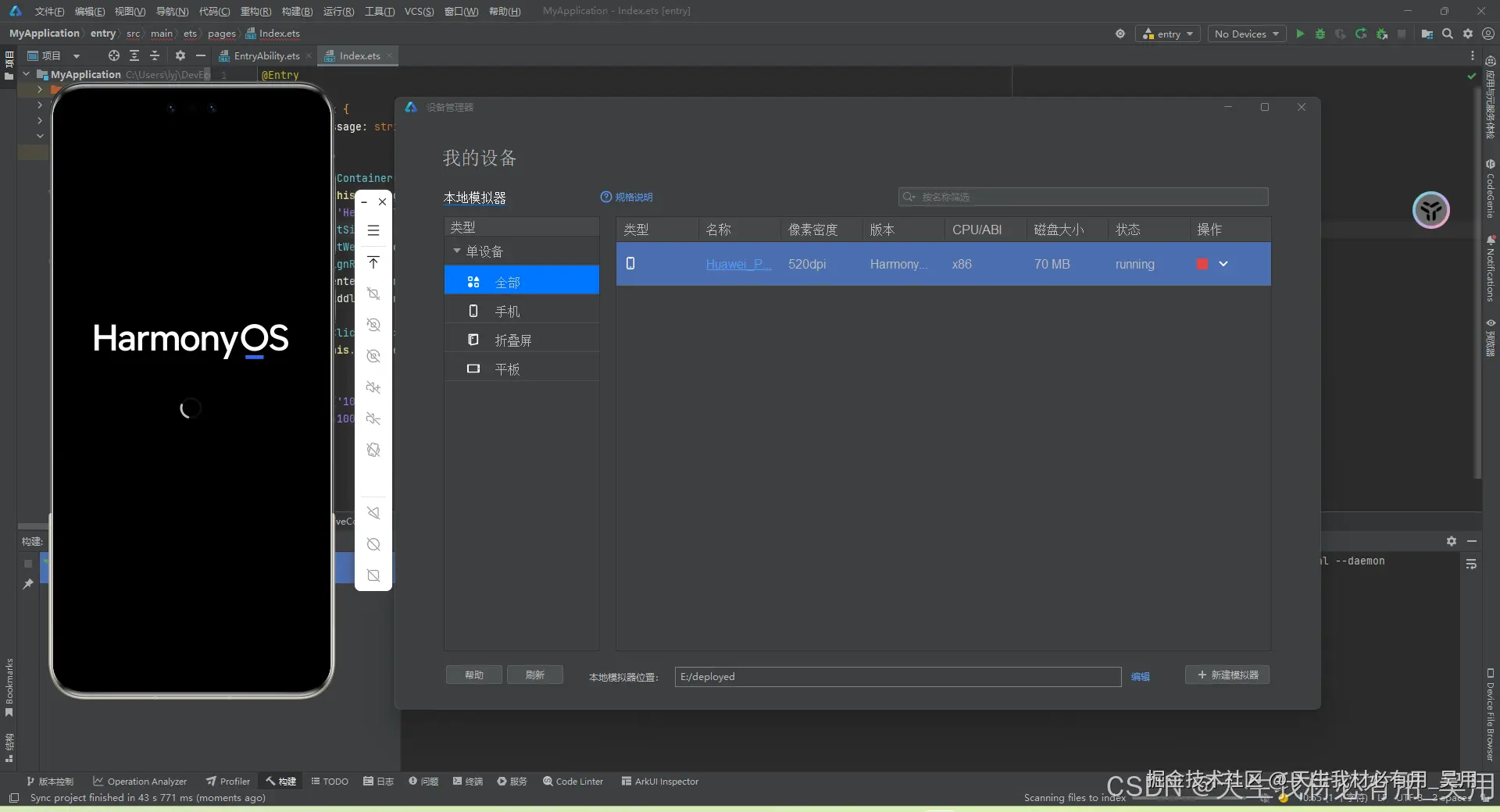Open the Profiler tool window
This screenshot has height=812, width=1500.
(228, 781)
